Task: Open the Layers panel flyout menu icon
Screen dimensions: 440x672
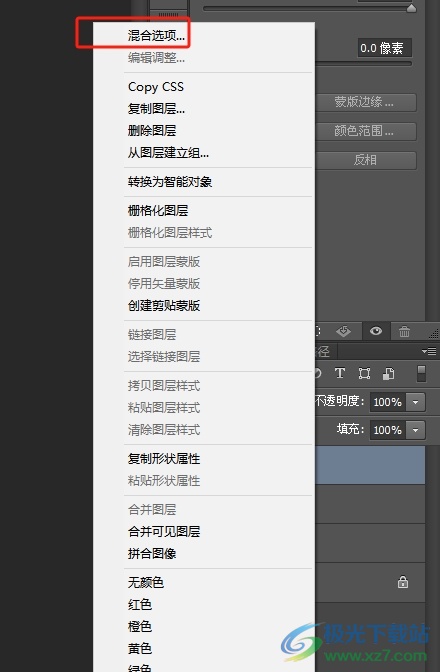Action: (x=429, y=351)
